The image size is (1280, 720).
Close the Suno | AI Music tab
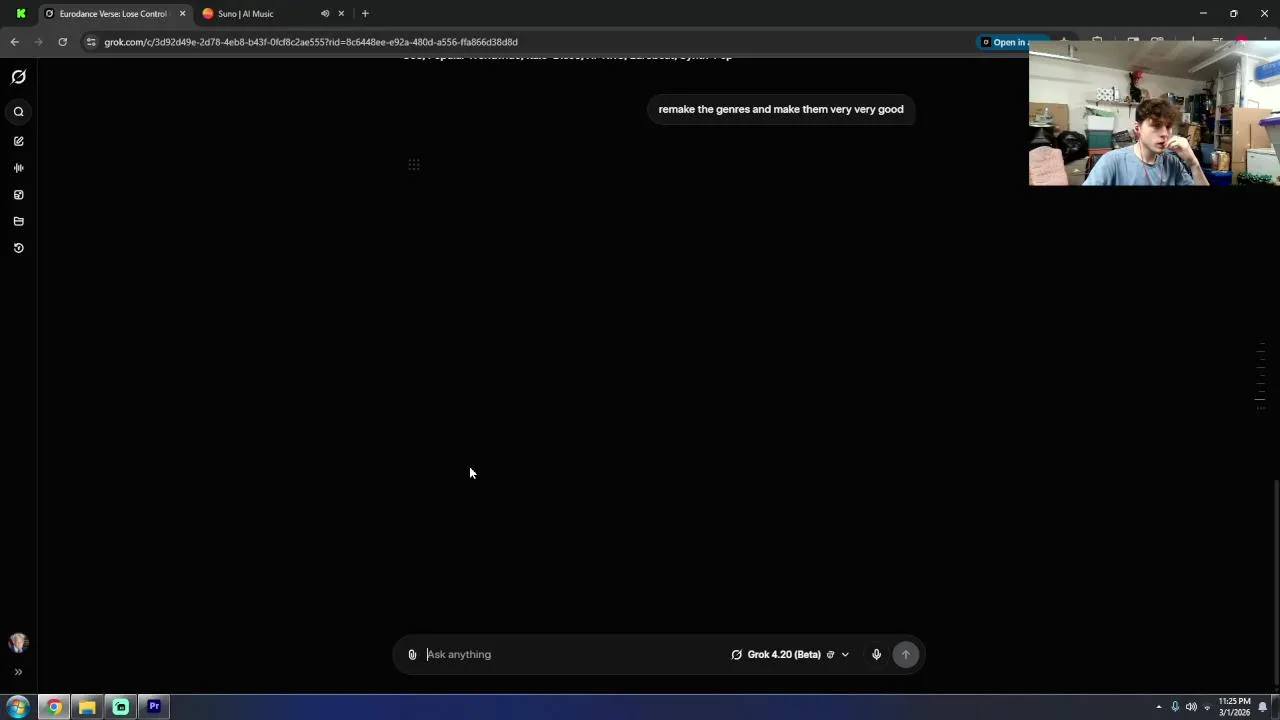[341, 14]
